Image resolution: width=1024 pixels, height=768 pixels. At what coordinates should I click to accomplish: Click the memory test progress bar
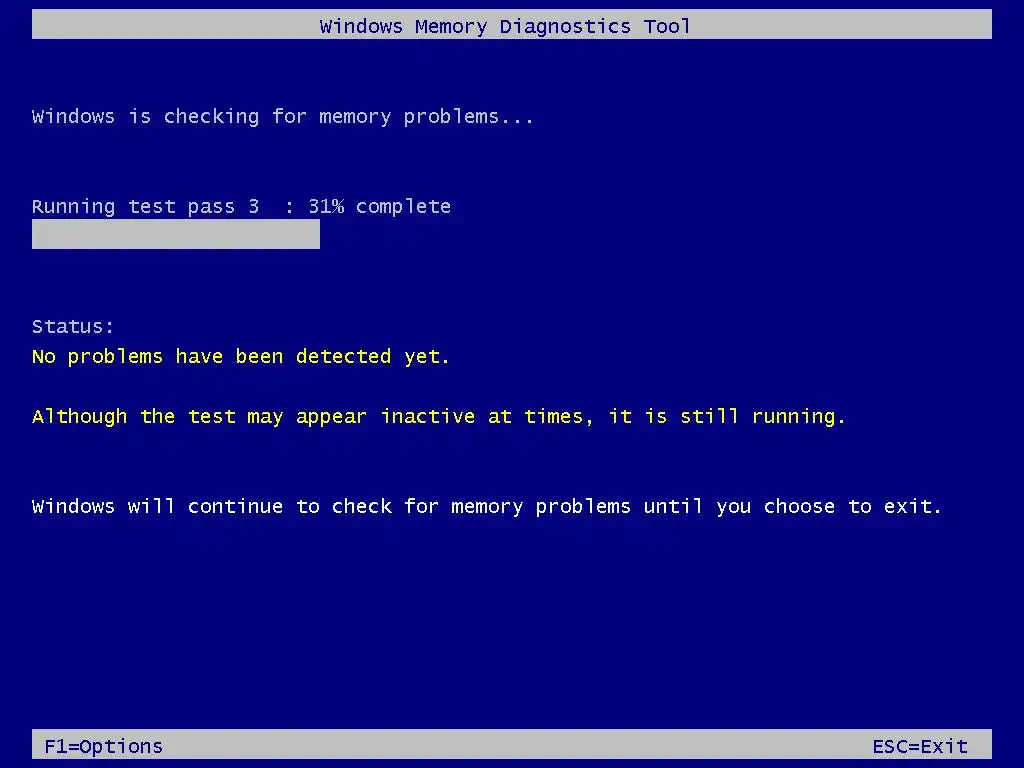(176, 234)
